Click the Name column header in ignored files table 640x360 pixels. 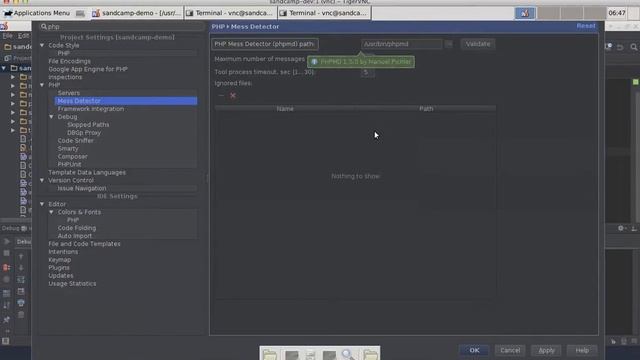[x=285, y=109]
